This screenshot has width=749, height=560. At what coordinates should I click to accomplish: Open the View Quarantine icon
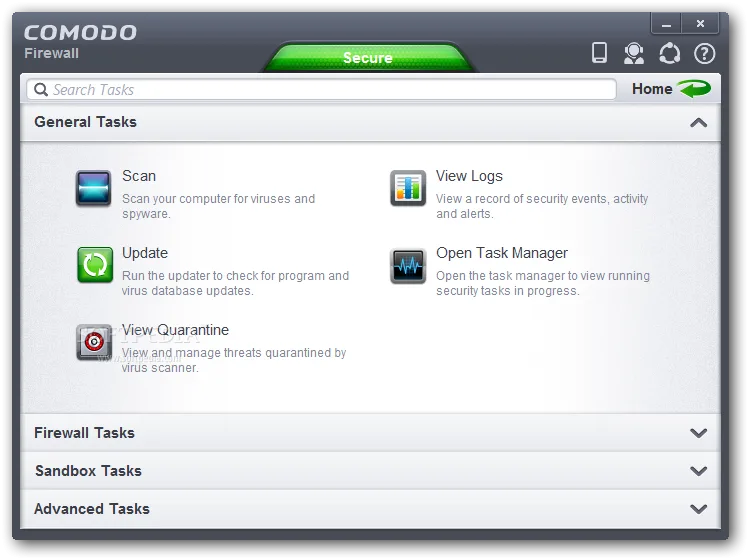click(x=94, y=342)
